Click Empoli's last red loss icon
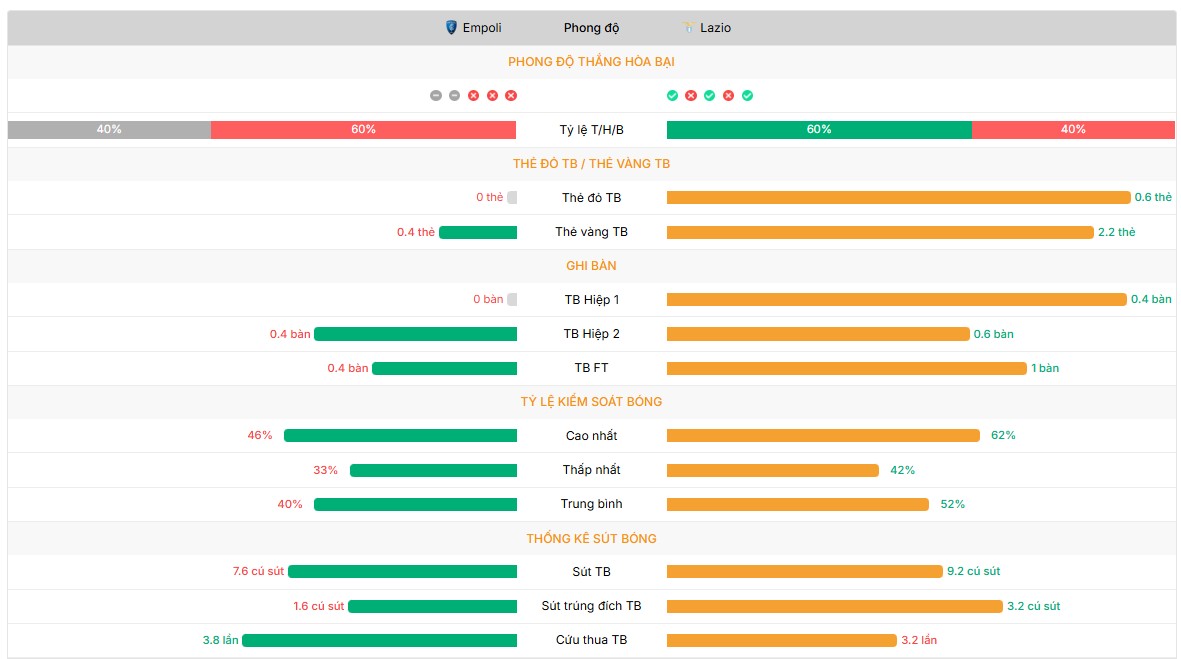Image resolution: width=1181 pixels, height=659 pixels. click(511, 96)
